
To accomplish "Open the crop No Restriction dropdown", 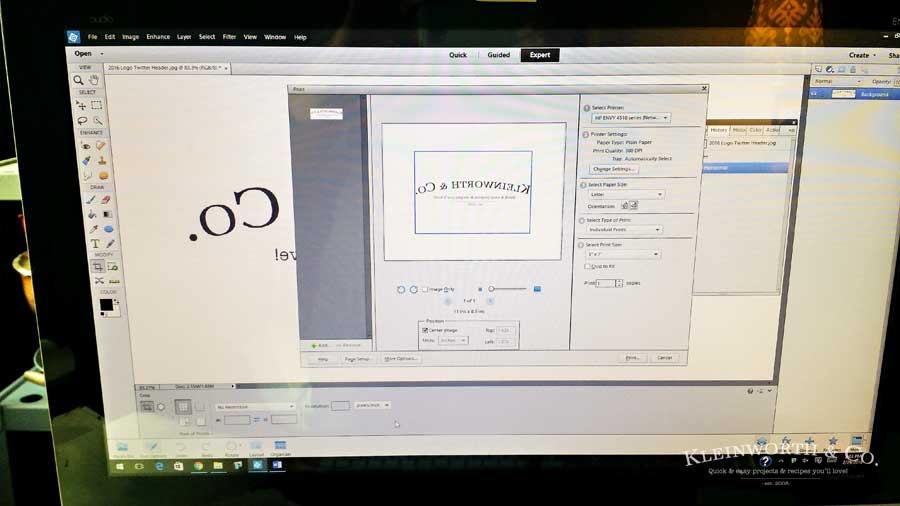I will pyautogui.click(x=255, y=406).
